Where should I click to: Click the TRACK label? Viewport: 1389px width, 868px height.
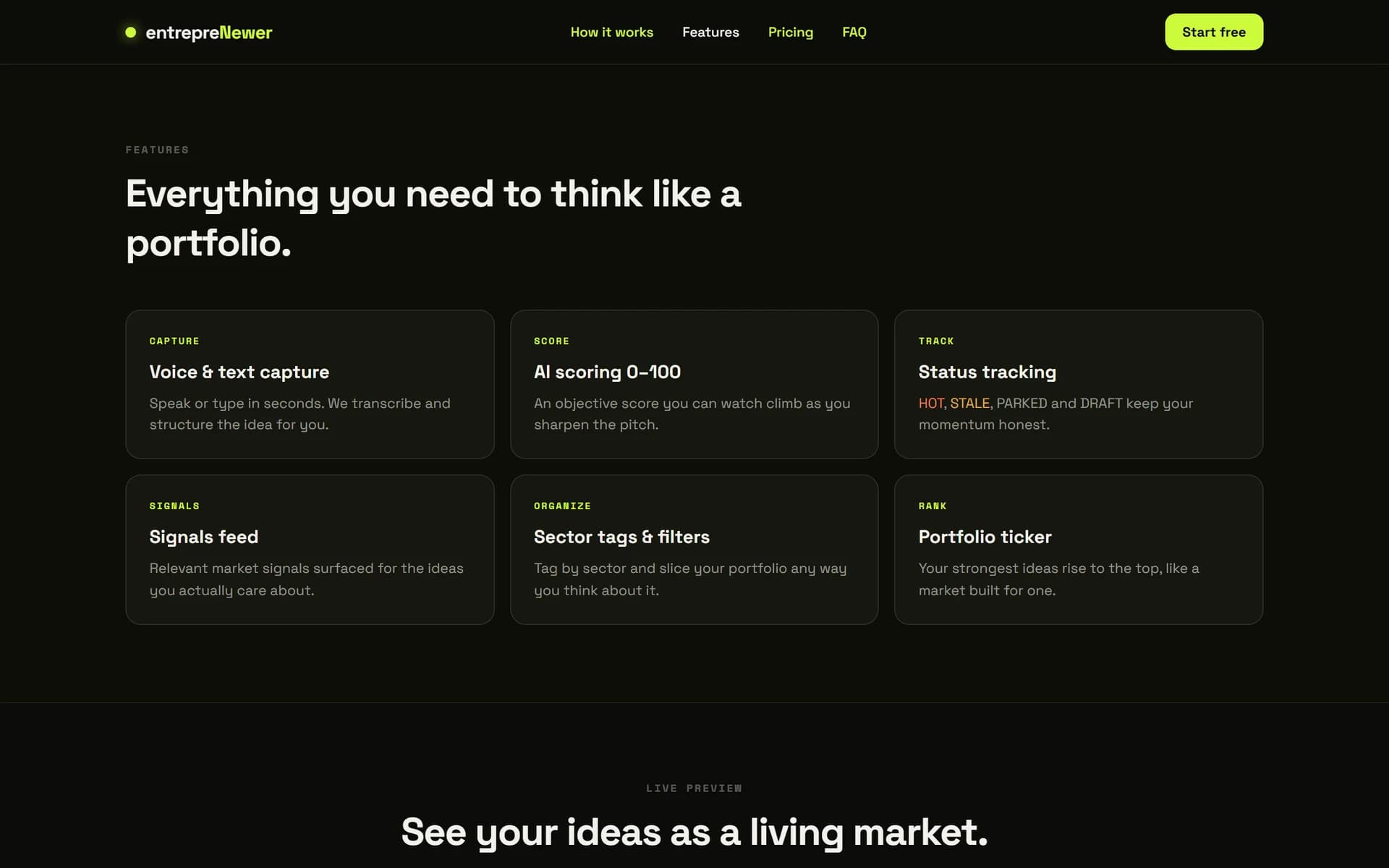[936, 341]
